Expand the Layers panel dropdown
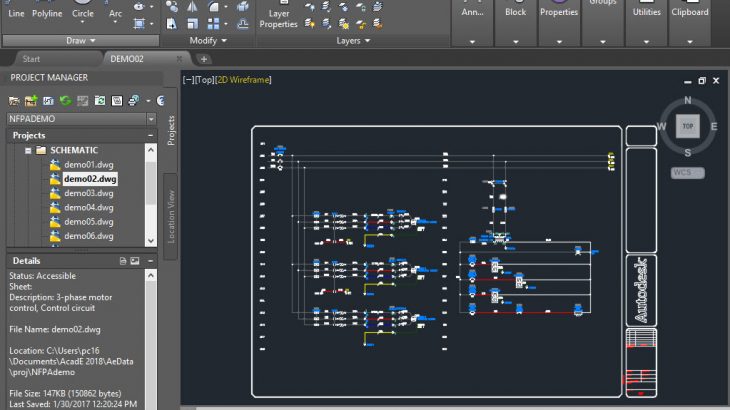730x410 pixels. pos(353,41)
